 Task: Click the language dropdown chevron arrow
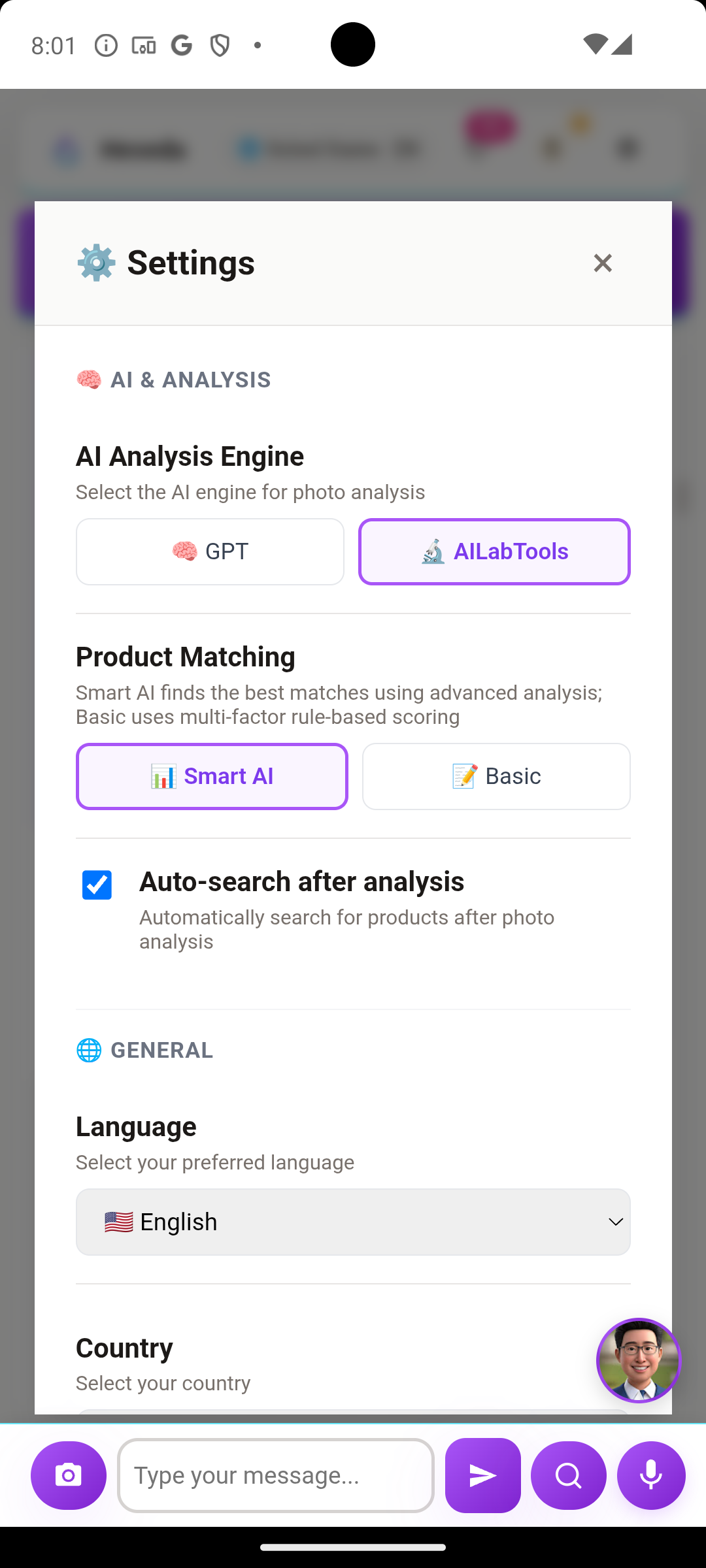coord(615,1222)
